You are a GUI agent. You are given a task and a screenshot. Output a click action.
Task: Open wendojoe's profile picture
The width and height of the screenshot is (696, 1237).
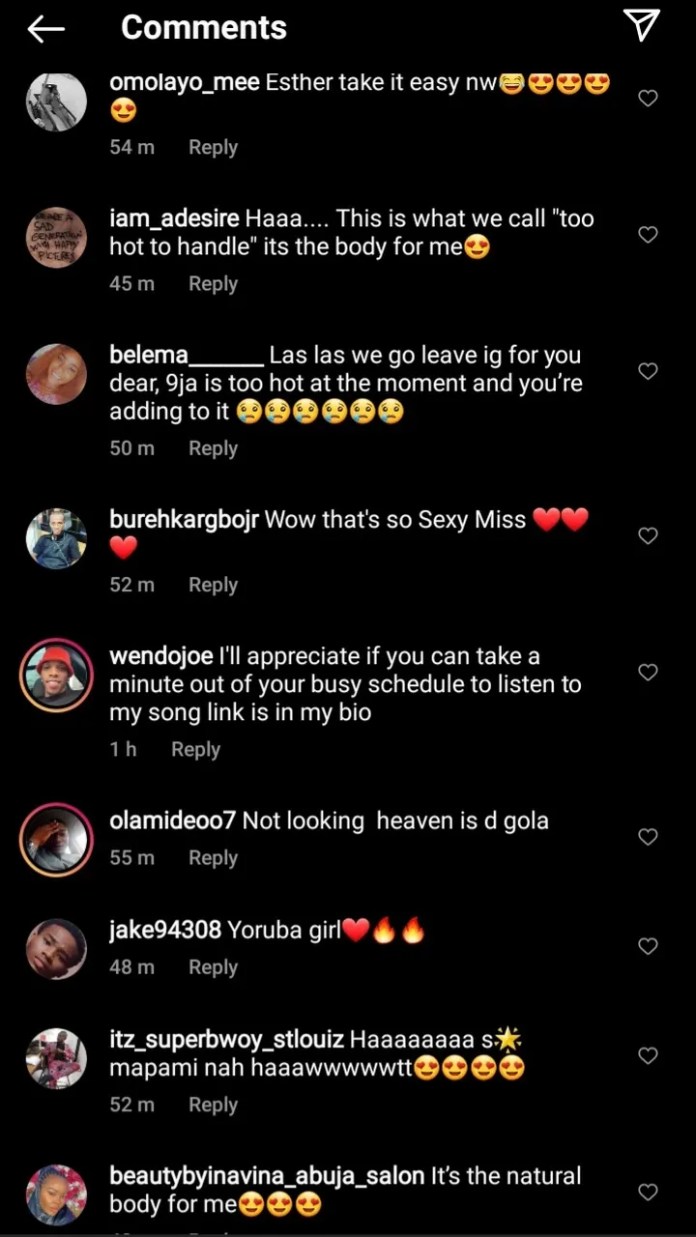(56, 674)
